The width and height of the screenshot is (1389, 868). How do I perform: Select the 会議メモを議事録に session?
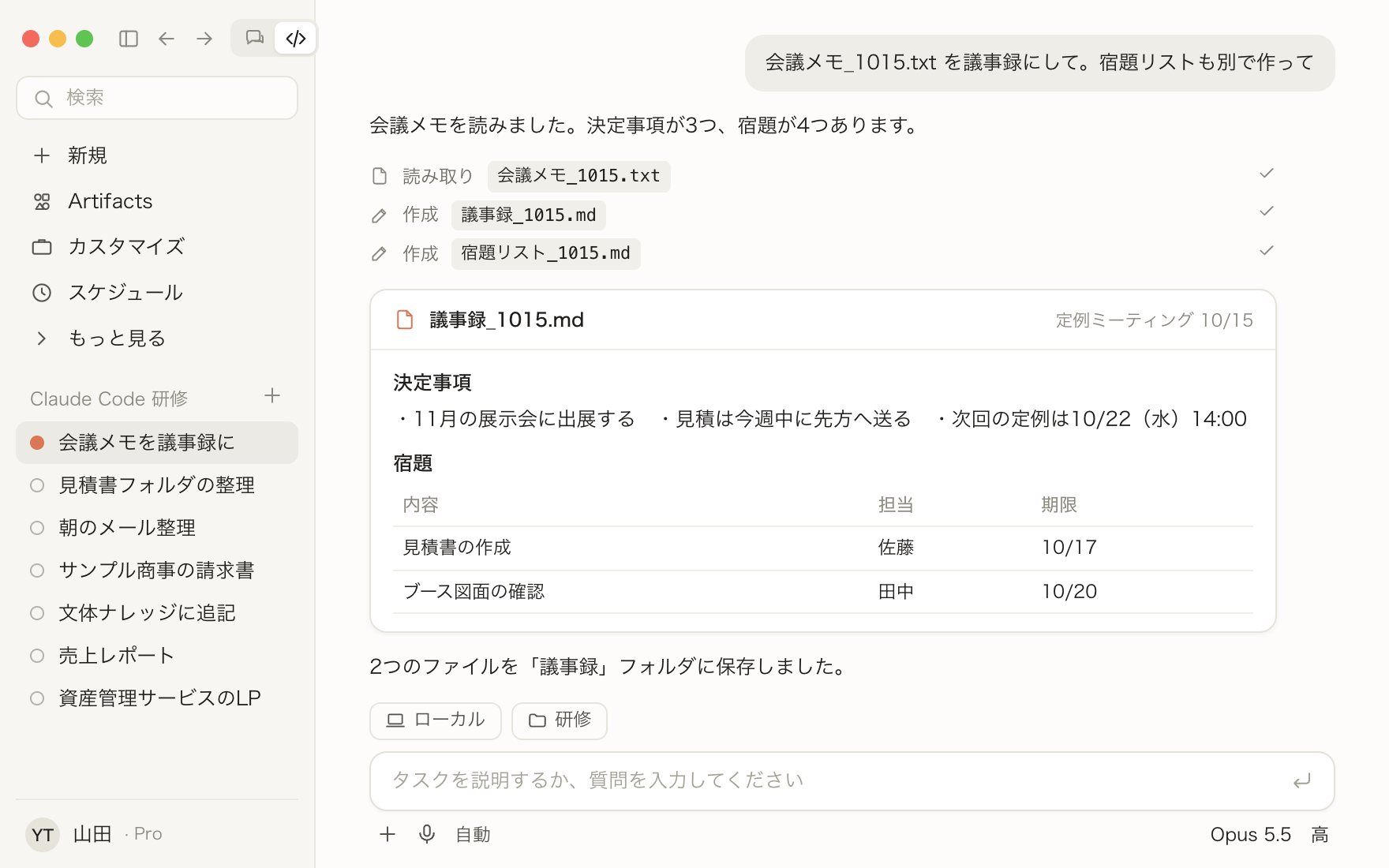click(x=157, y=443)
